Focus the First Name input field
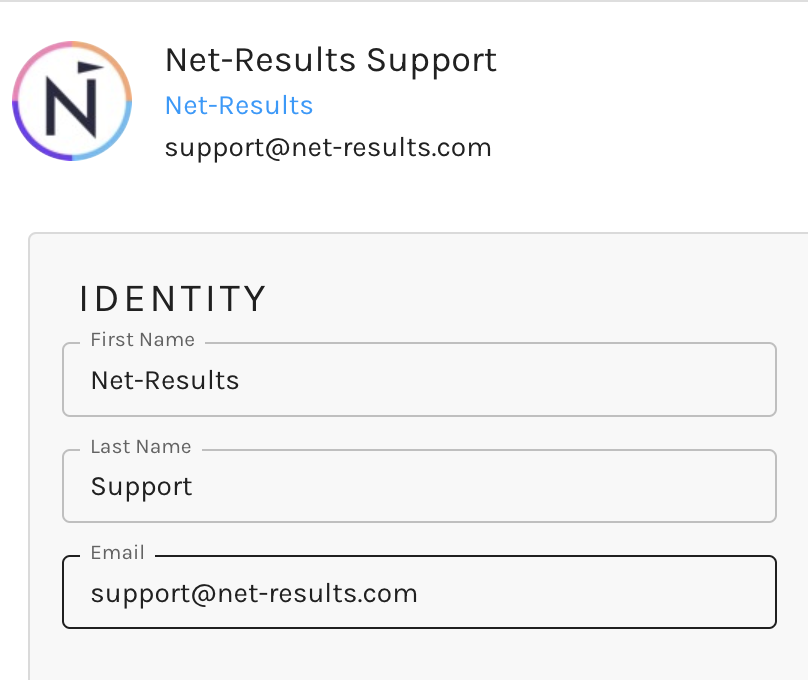The image size is (808, 680). [x=419, y=380]
